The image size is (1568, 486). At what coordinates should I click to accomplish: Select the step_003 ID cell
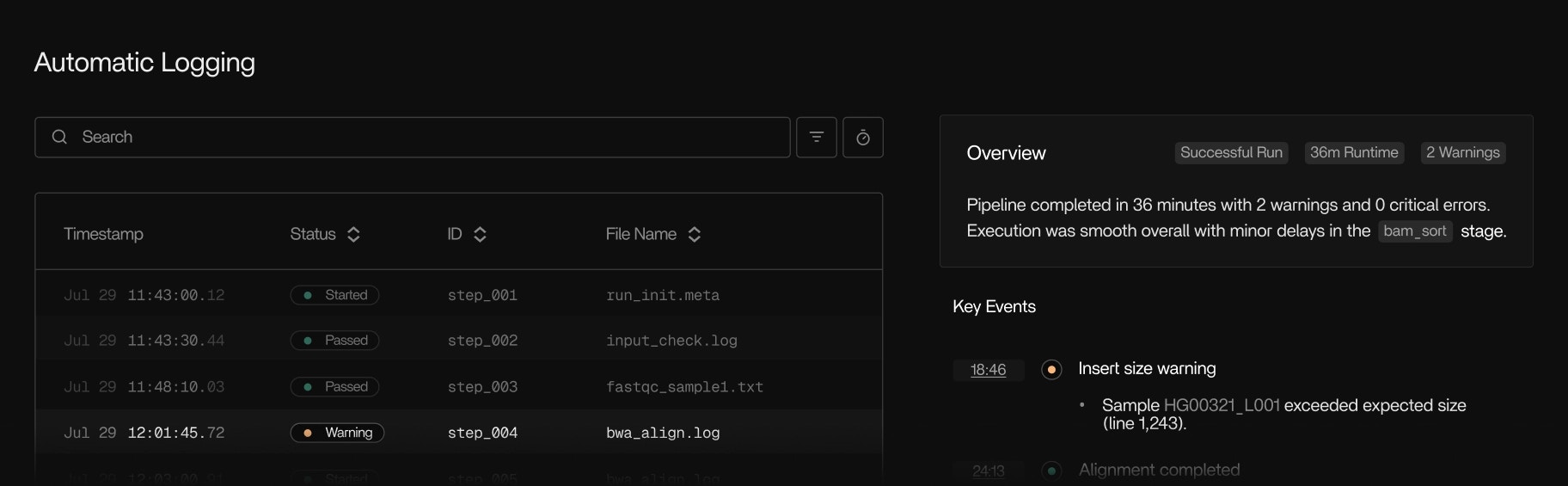(x=482, y=387)
